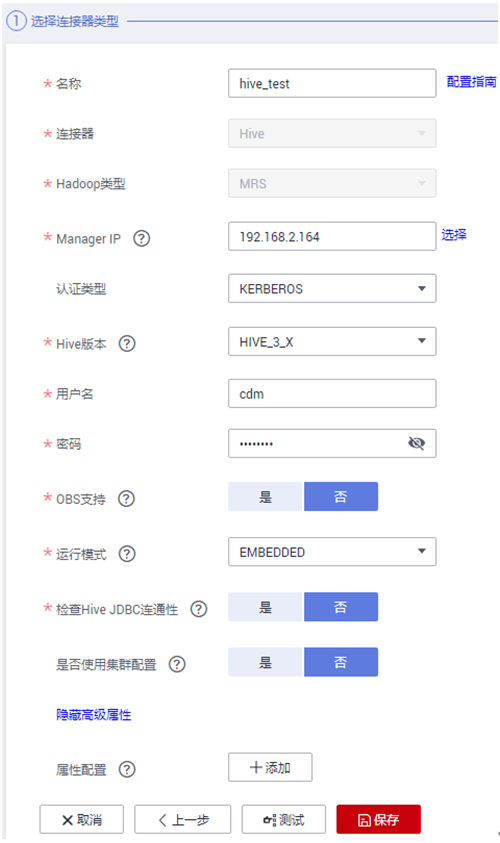Select 是 for 检查Hive JDBC连通性

(266, 607)
